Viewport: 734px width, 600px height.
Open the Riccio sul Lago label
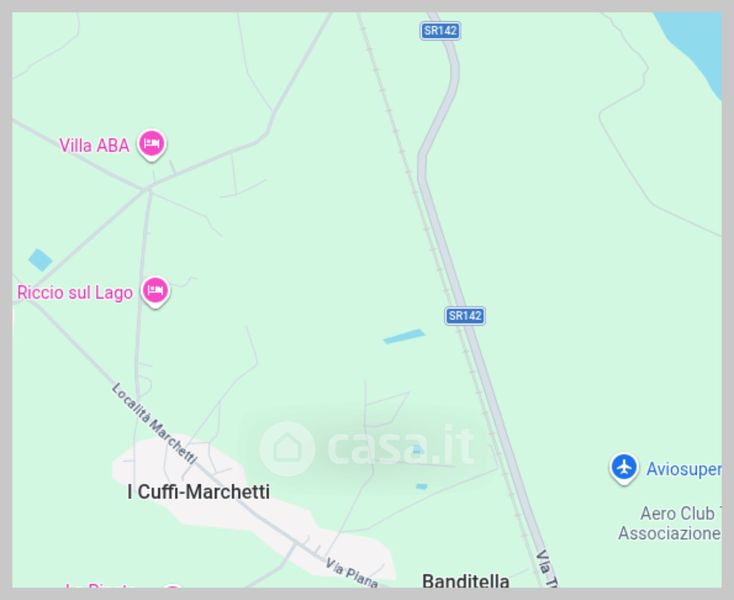click(x=75, y=293)
